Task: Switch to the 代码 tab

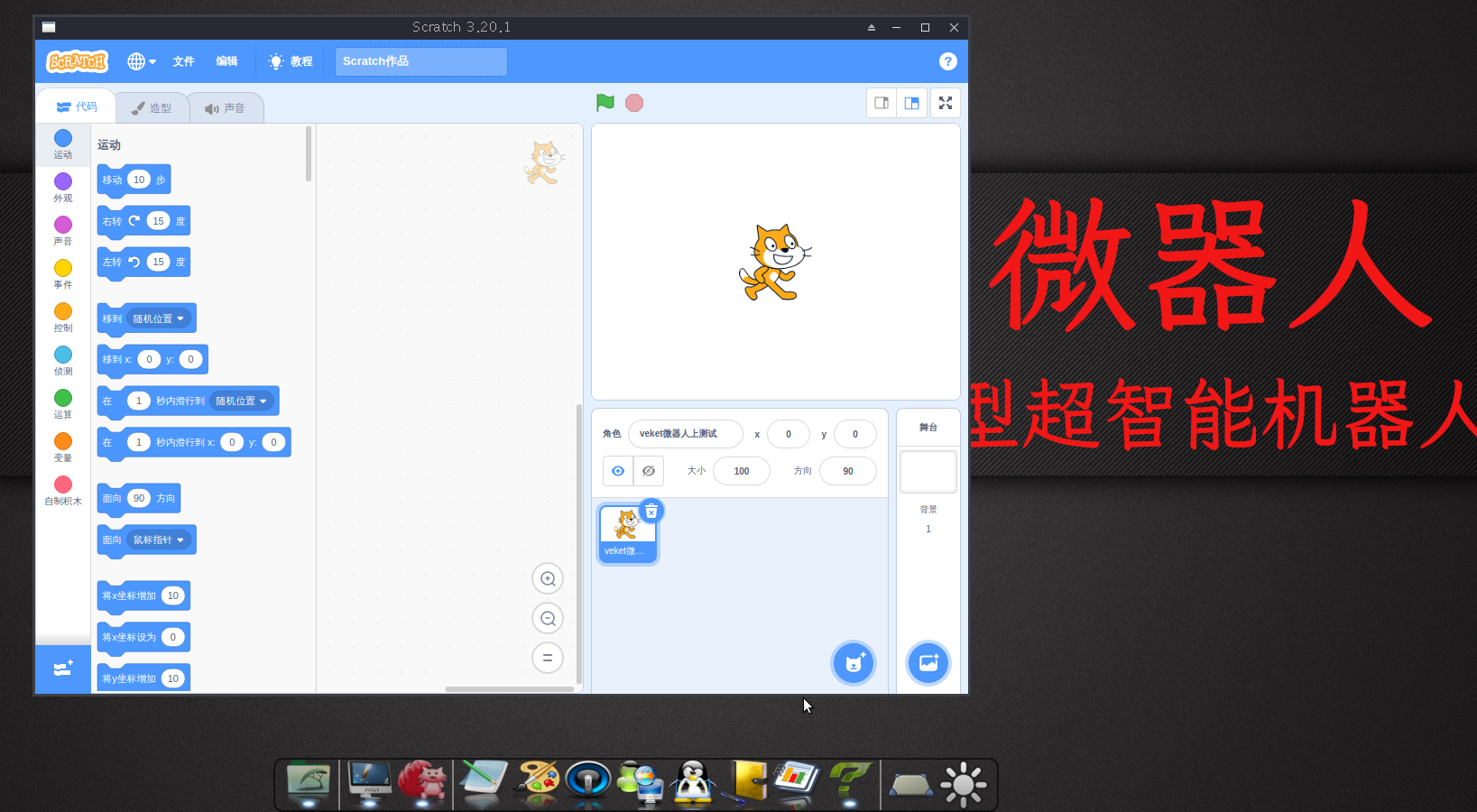Action: (x=77, y=106)
